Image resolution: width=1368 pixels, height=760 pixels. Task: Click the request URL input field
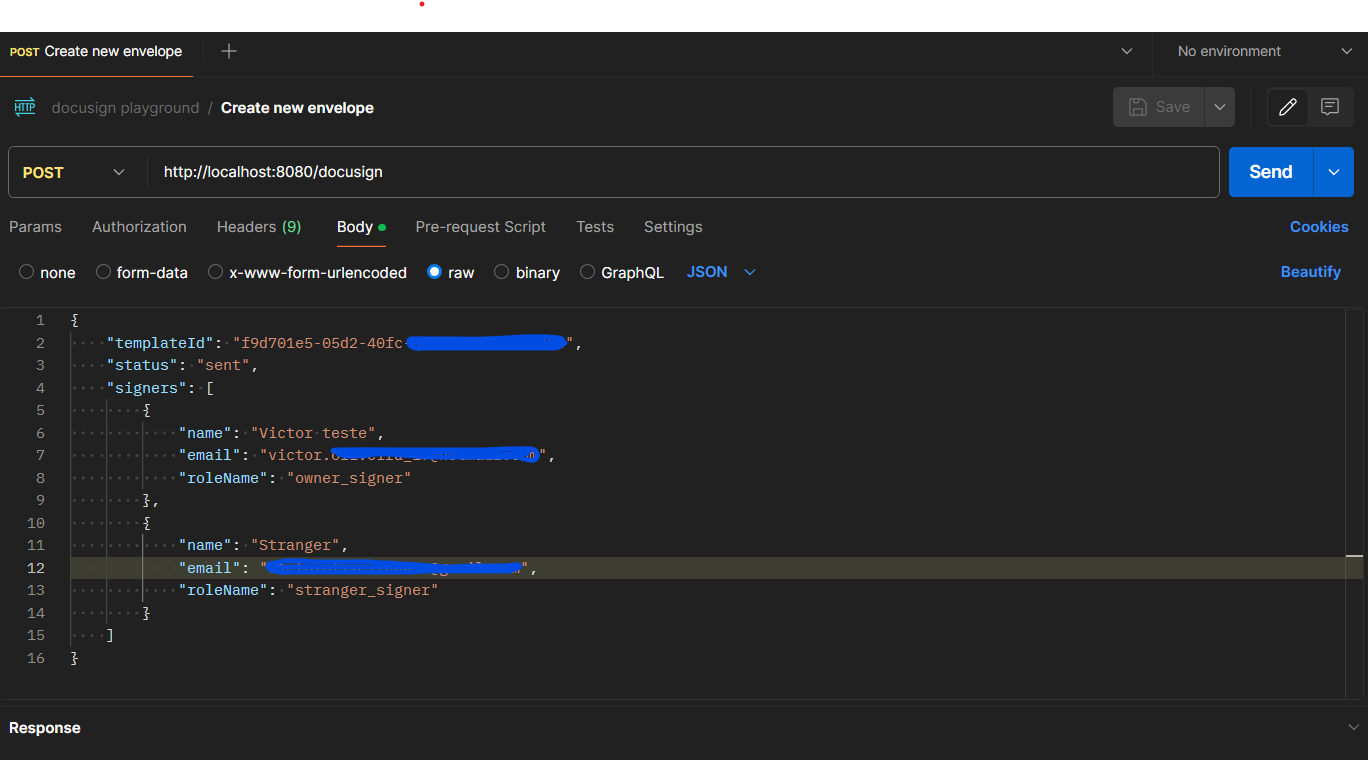point(683,172)
